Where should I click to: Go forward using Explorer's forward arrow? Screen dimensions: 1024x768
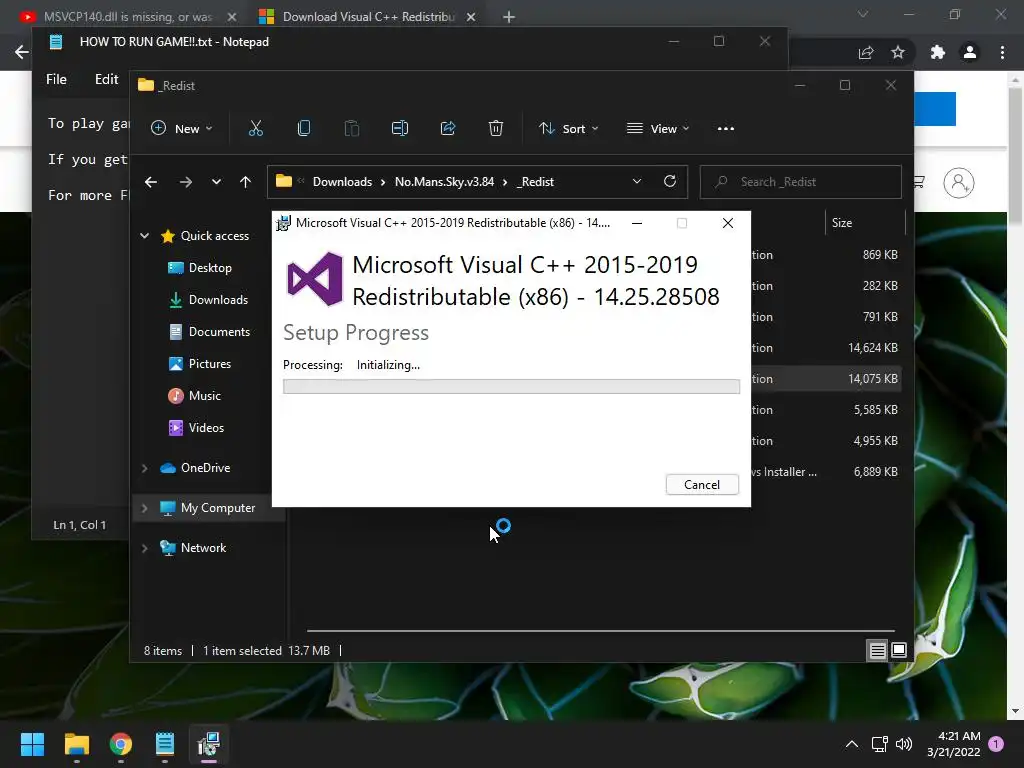[x=185, y=182]
